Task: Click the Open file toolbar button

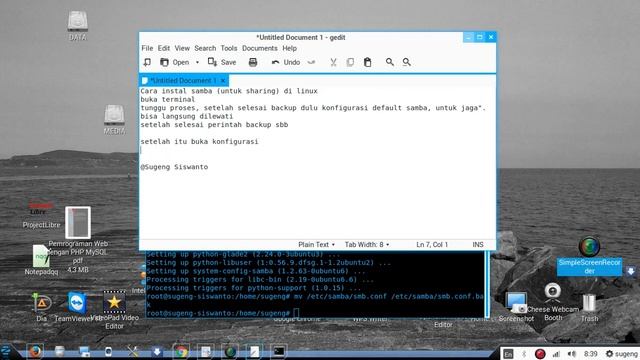Action: coord(175,62)
